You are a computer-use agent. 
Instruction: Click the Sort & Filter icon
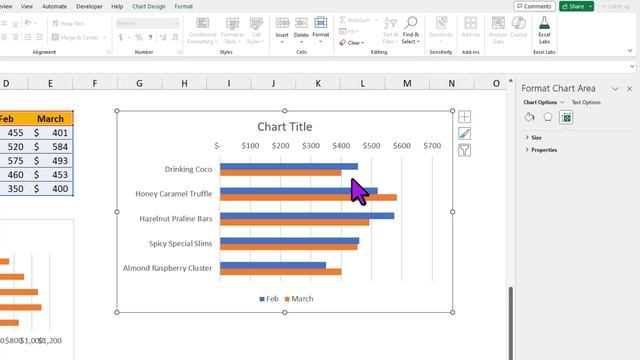tap(390, 24)
